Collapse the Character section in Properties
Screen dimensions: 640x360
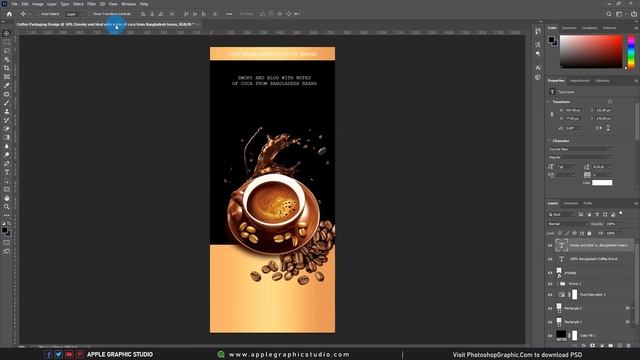pyautogui.click(x=549, y=141)
